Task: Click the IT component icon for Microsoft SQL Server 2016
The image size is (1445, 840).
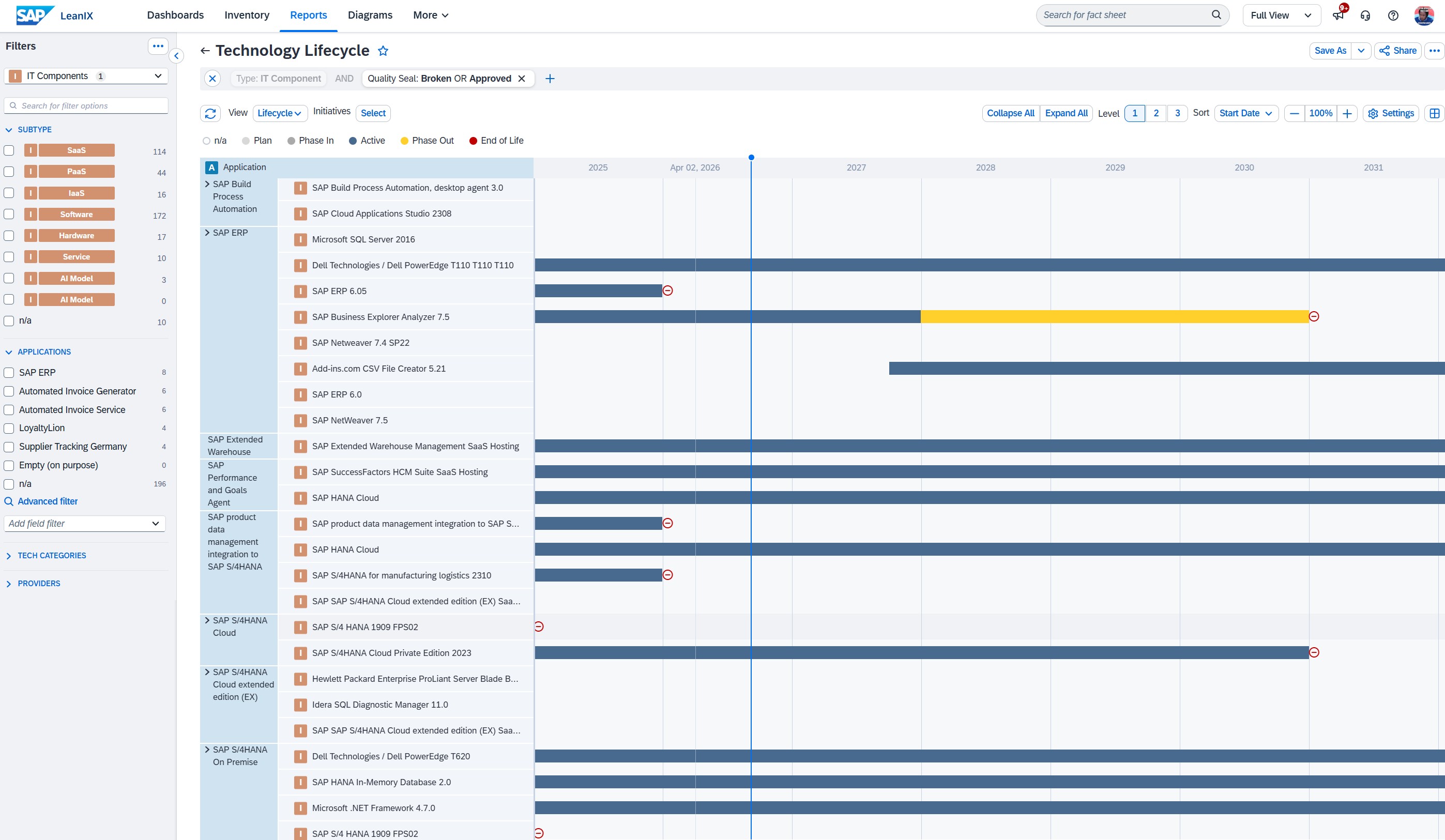Action: 300,240
